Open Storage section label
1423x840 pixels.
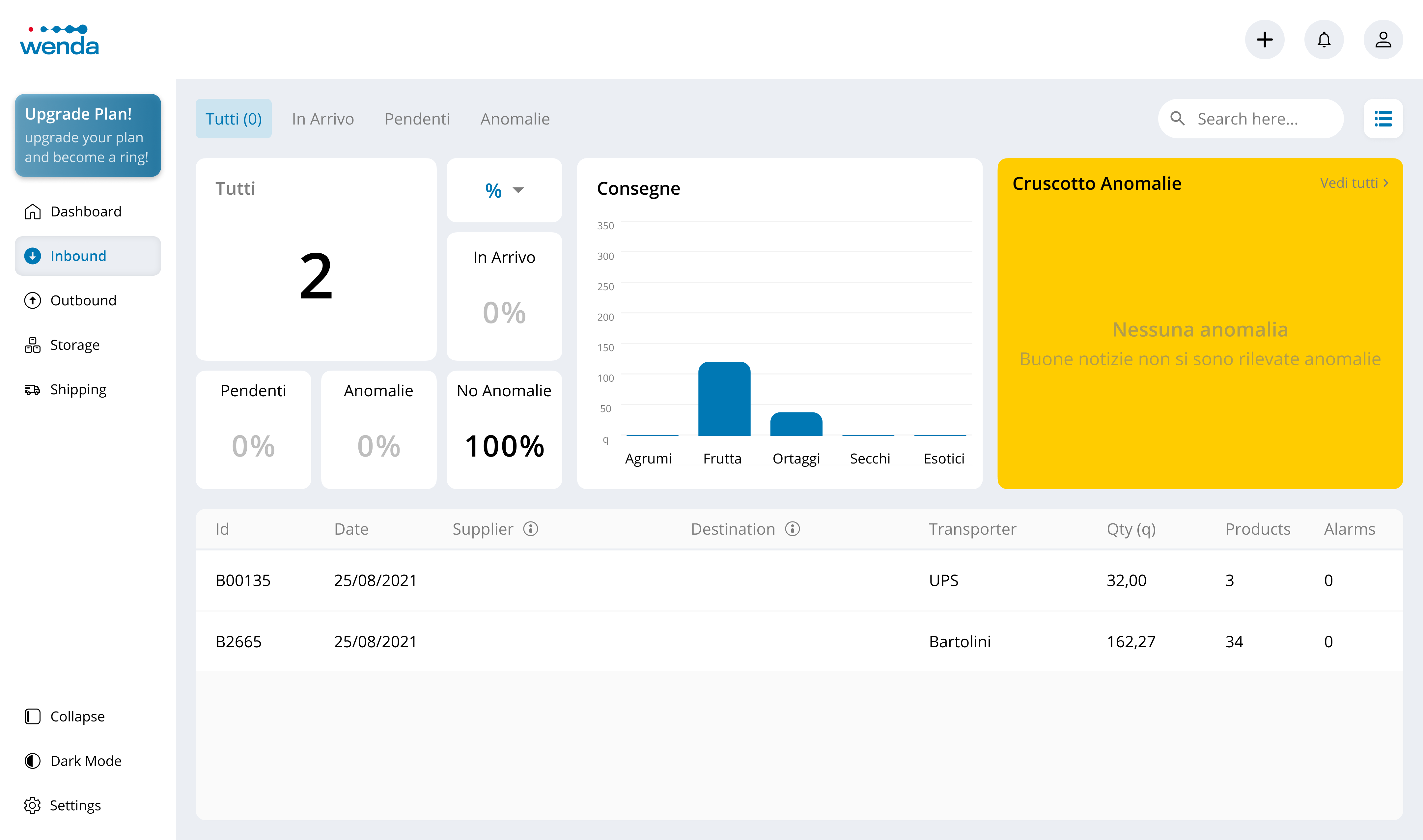75,345
